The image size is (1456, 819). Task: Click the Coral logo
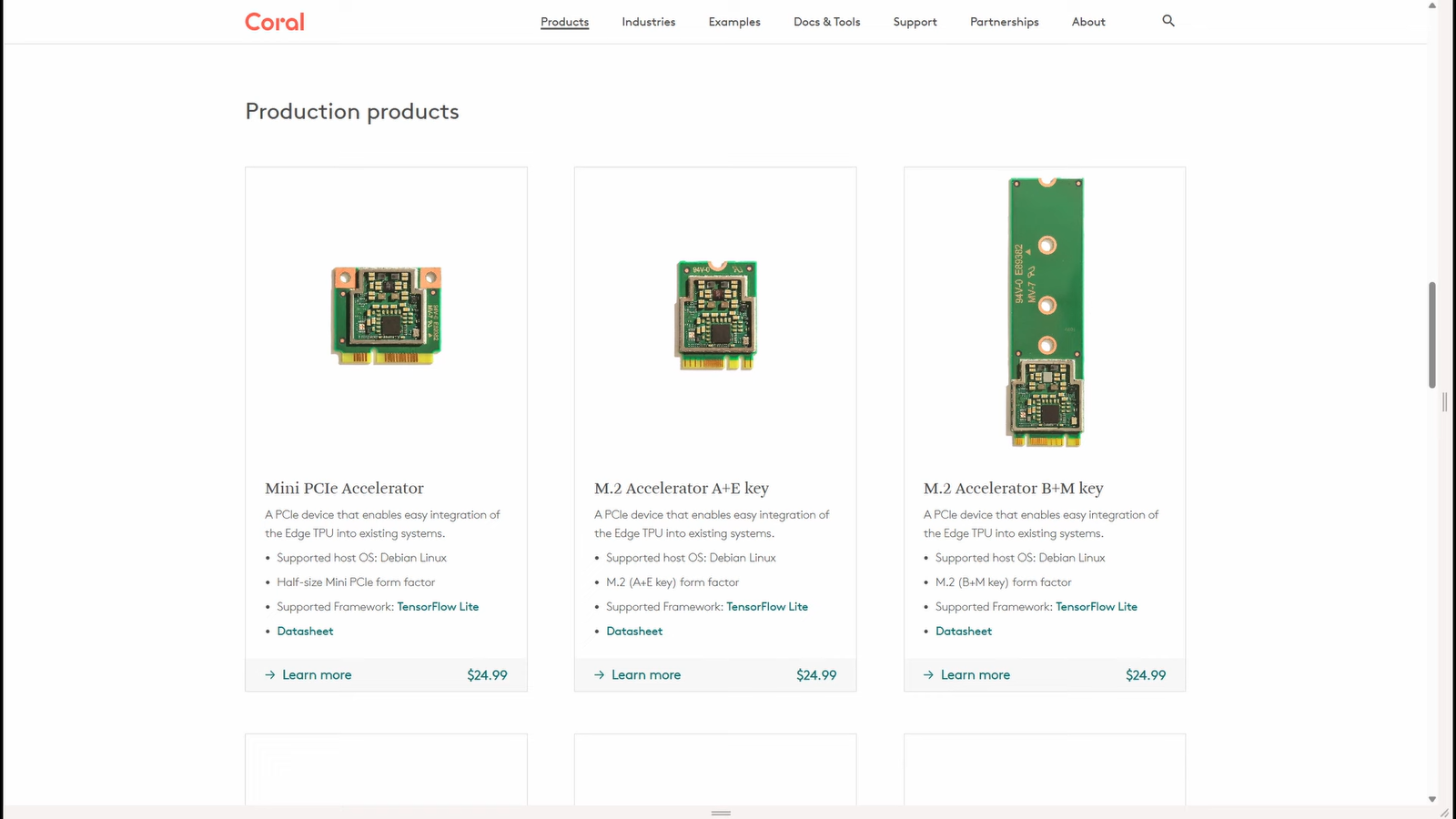click(x=275, y=22)
